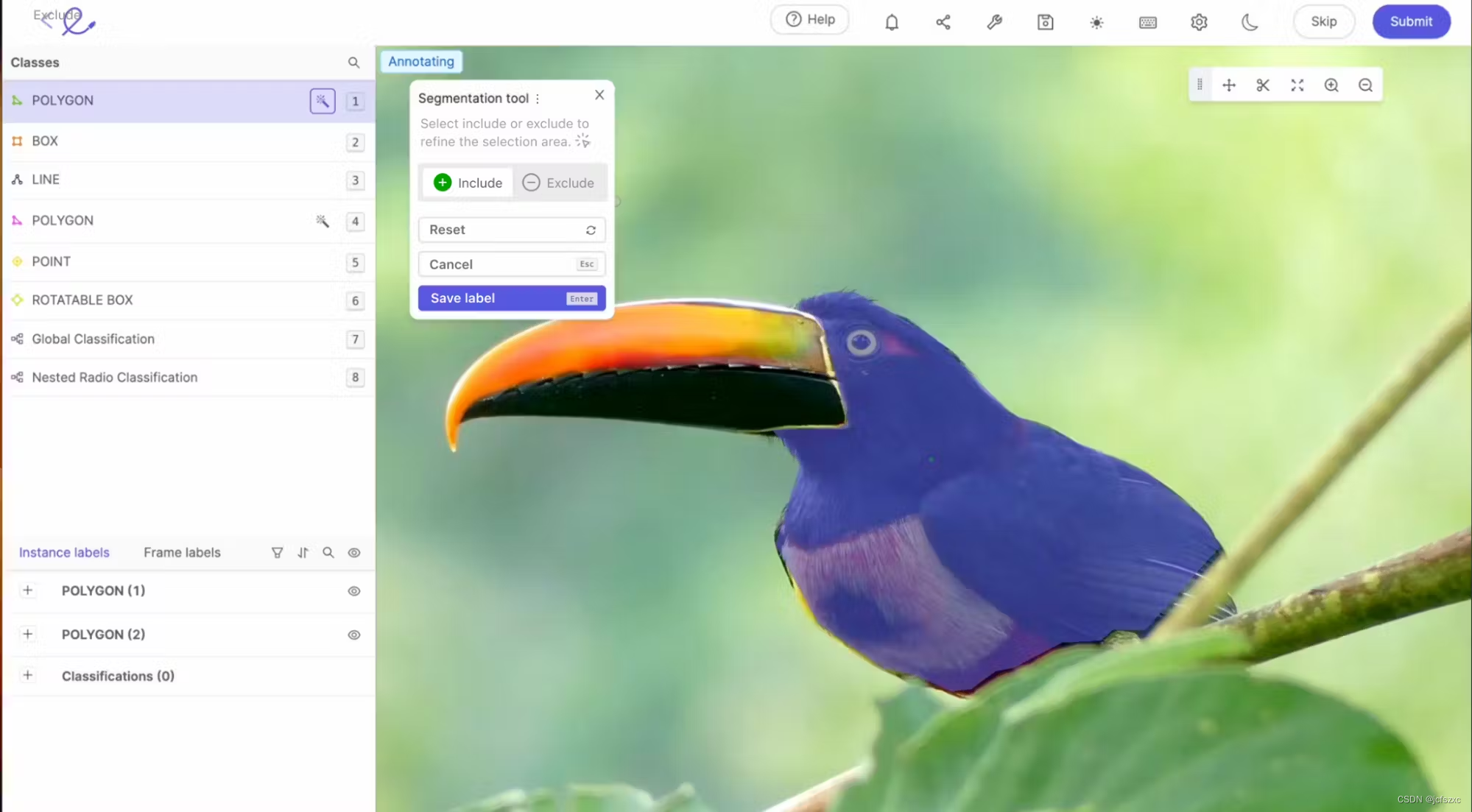Expand the POLYGON (1) instance entry

pyautogui.click(x=28, y=590)
